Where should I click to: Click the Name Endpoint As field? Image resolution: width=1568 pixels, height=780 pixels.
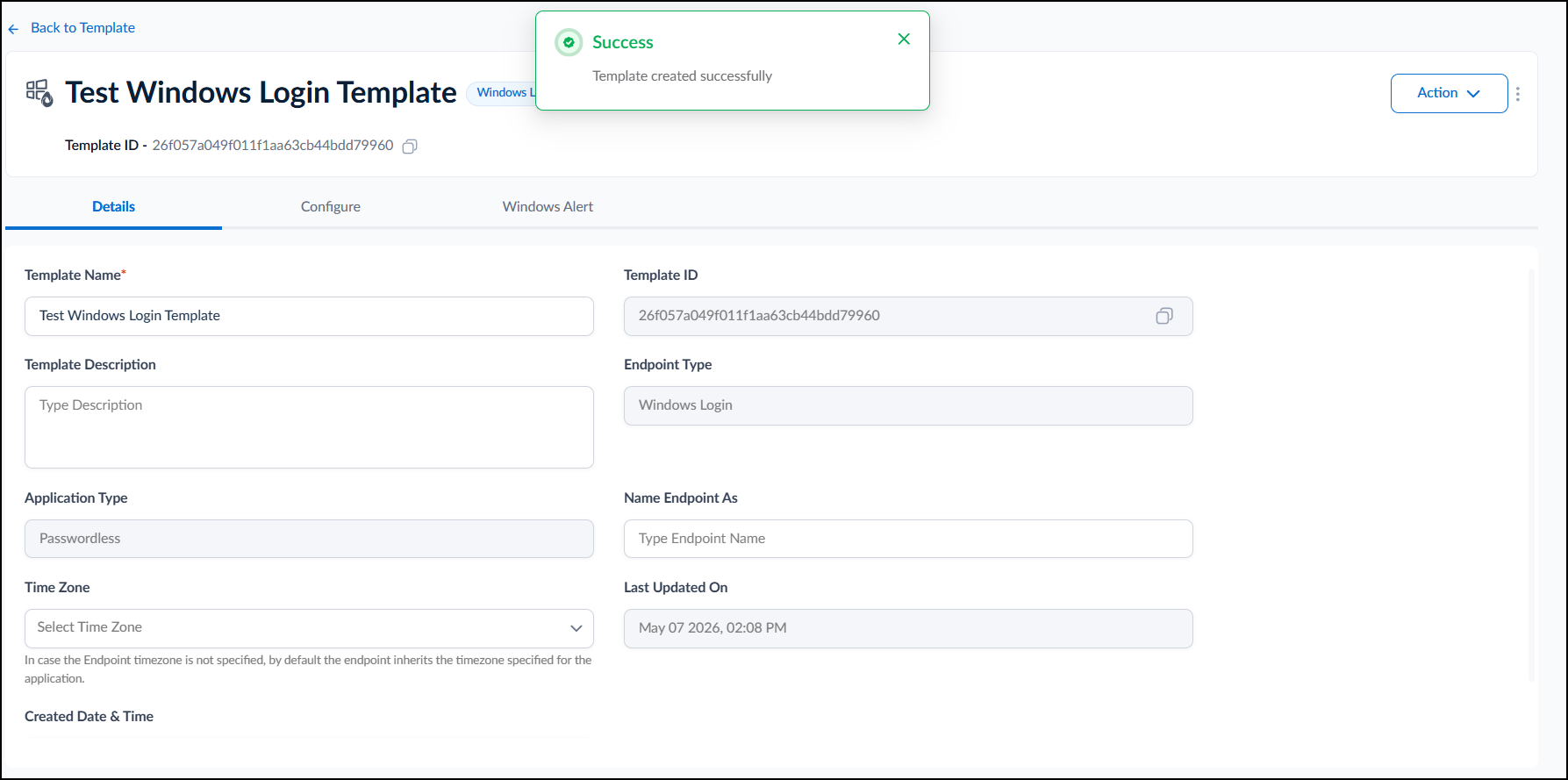pos(908,539)
